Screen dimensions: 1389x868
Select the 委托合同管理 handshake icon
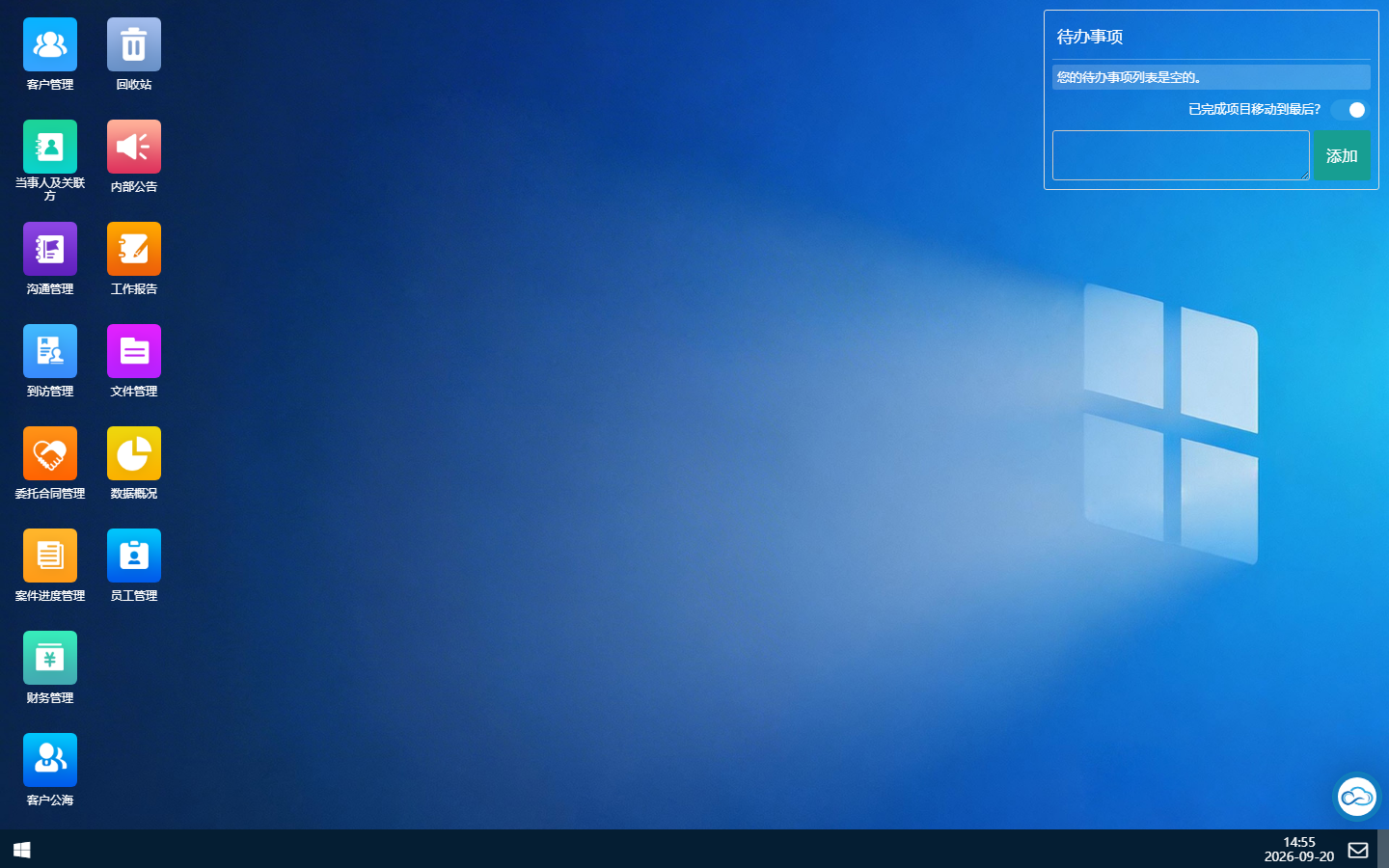point(50,453)
